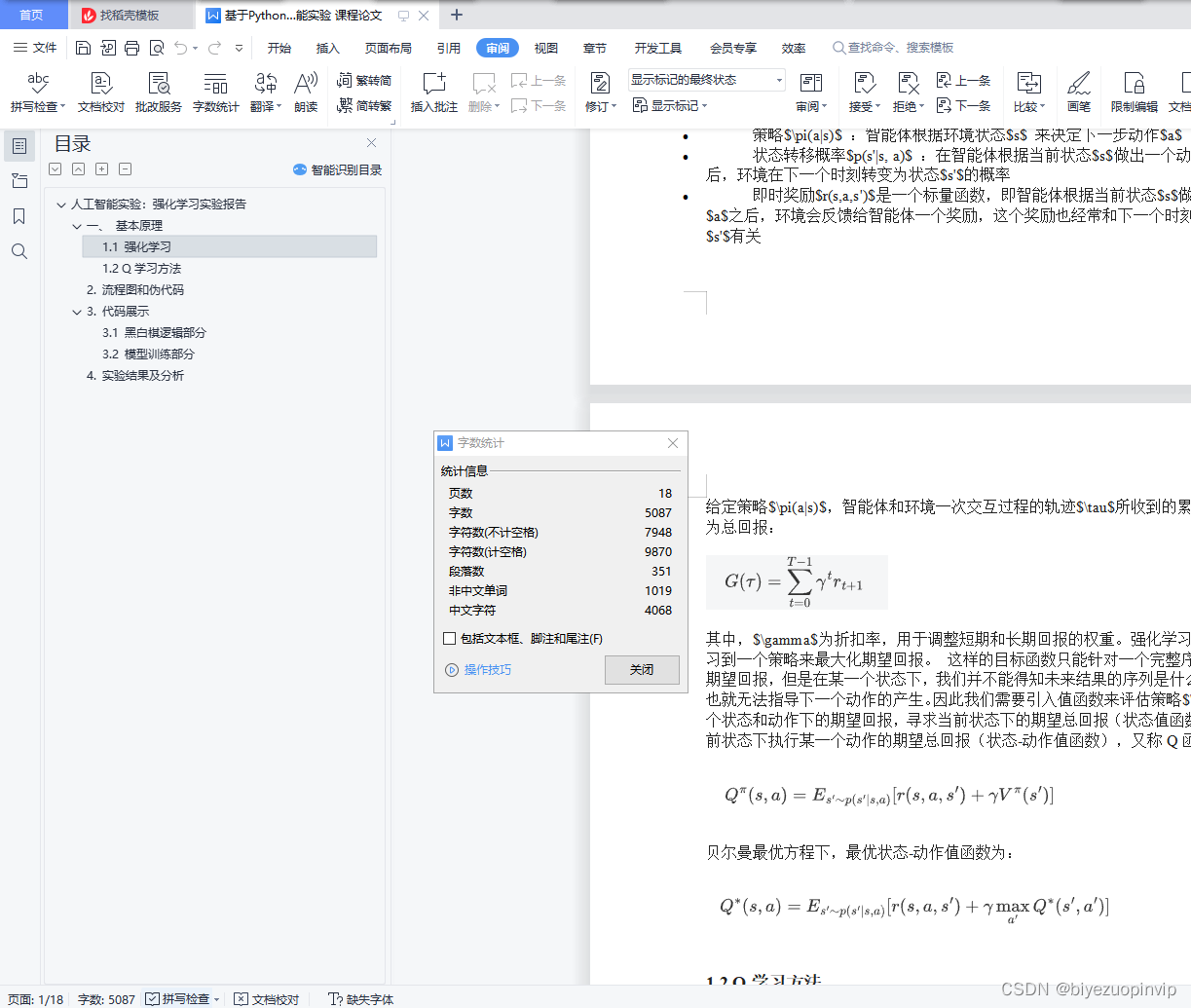The image size is (1191, 1008).
Task: Open the 比较 document compare tool
Action: pyautogui.click(x=1029, y=93)
